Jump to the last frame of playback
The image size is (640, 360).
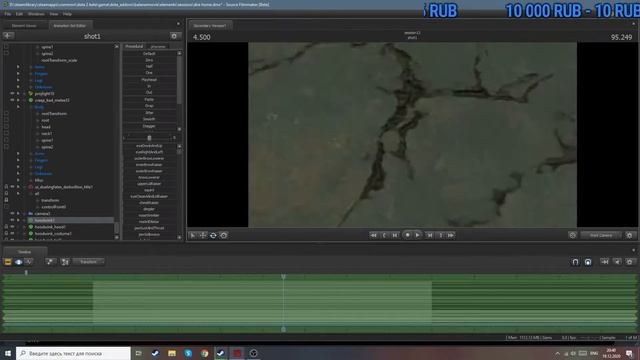tap(451, 235)
